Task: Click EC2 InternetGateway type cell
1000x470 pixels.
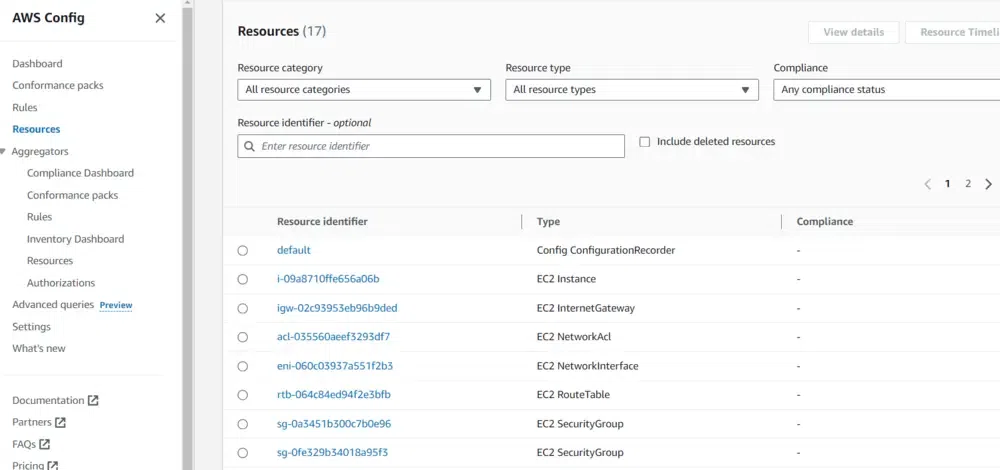Action: pos(585,308)
